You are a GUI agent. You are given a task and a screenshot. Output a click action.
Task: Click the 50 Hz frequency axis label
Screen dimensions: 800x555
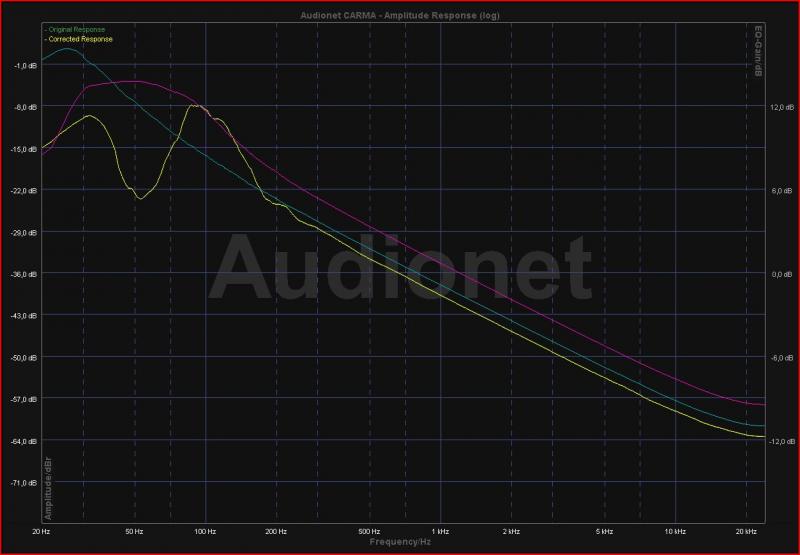(x=135, y=532)
